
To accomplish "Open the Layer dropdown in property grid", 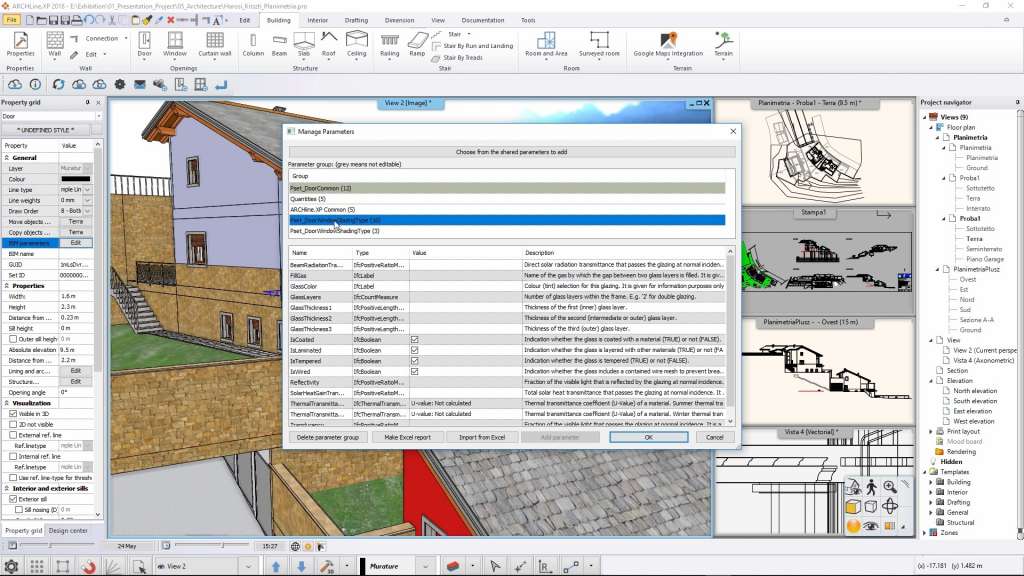I will 88,168.
